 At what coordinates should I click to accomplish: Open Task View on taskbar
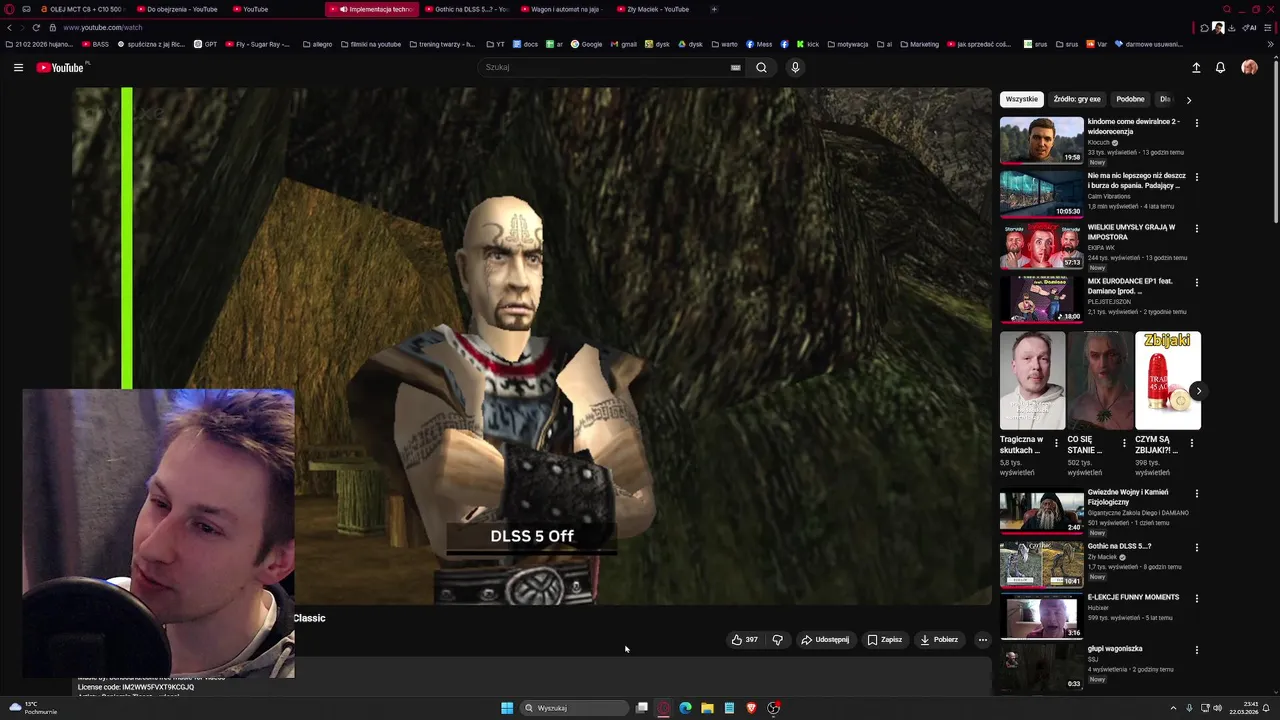[642, 708]
